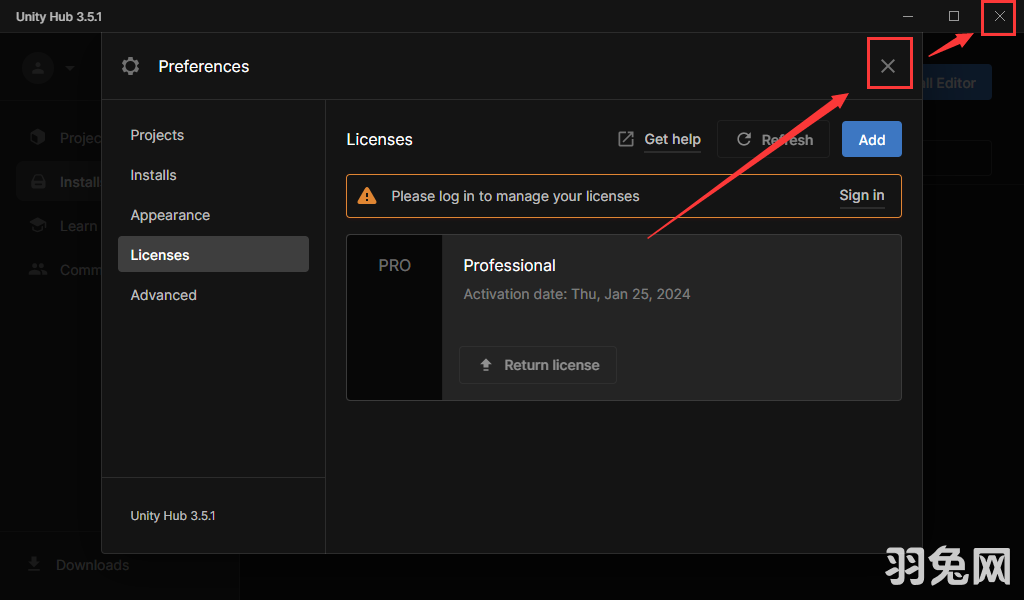Image resolution: width=1024 pixels, height=600 pixels.
Task: Click the account avatar icon at top left
Action: 38,68
